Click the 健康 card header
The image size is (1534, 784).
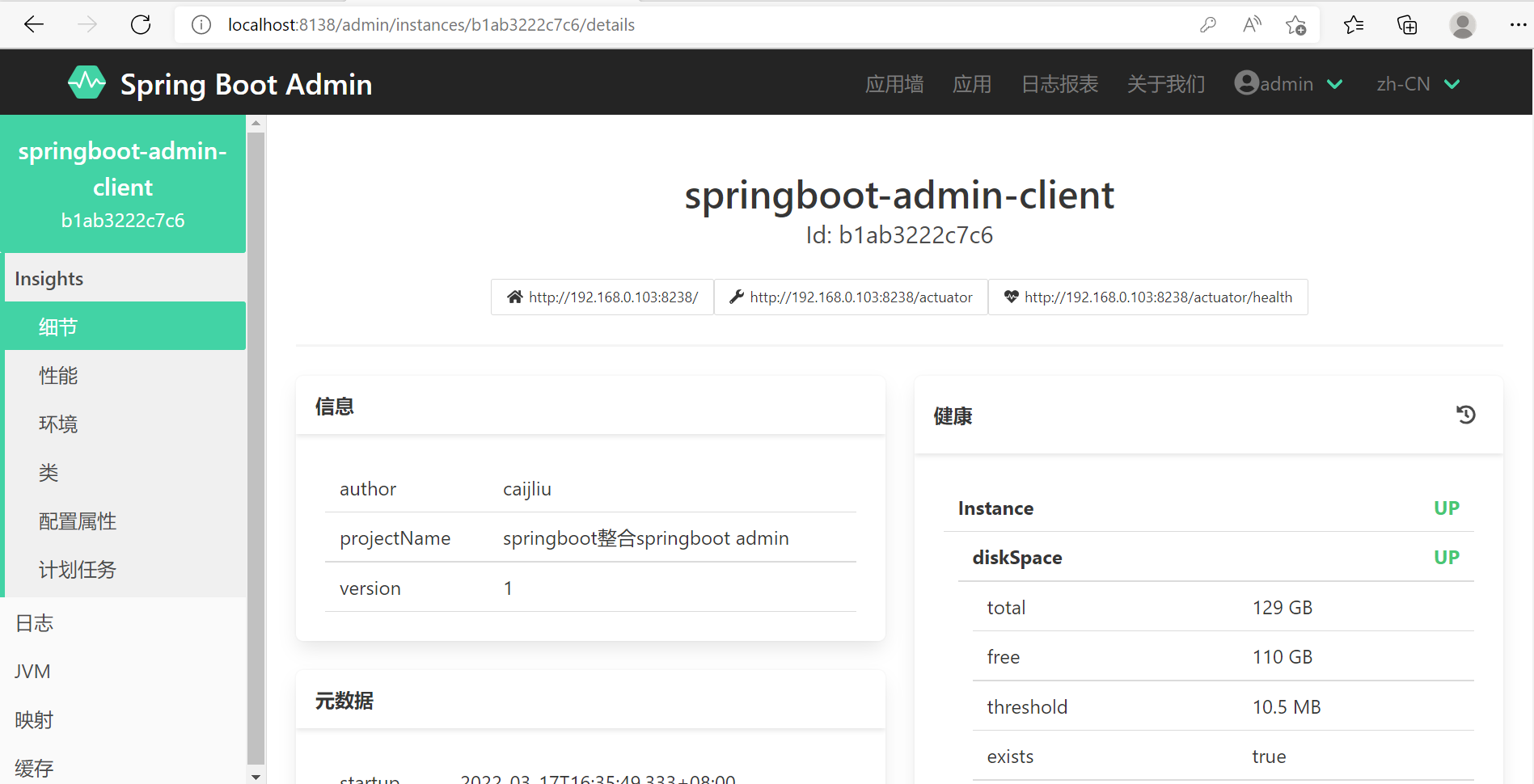(1208, 415)
